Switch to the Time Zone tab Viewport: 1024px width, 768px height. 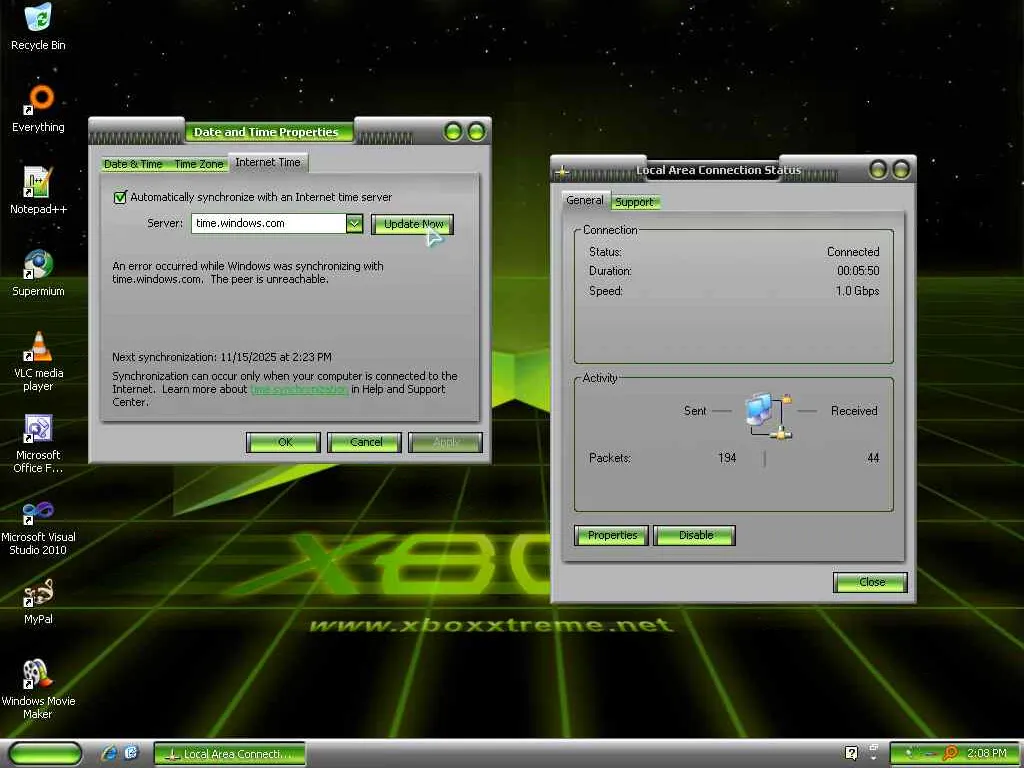pos(199,164)
